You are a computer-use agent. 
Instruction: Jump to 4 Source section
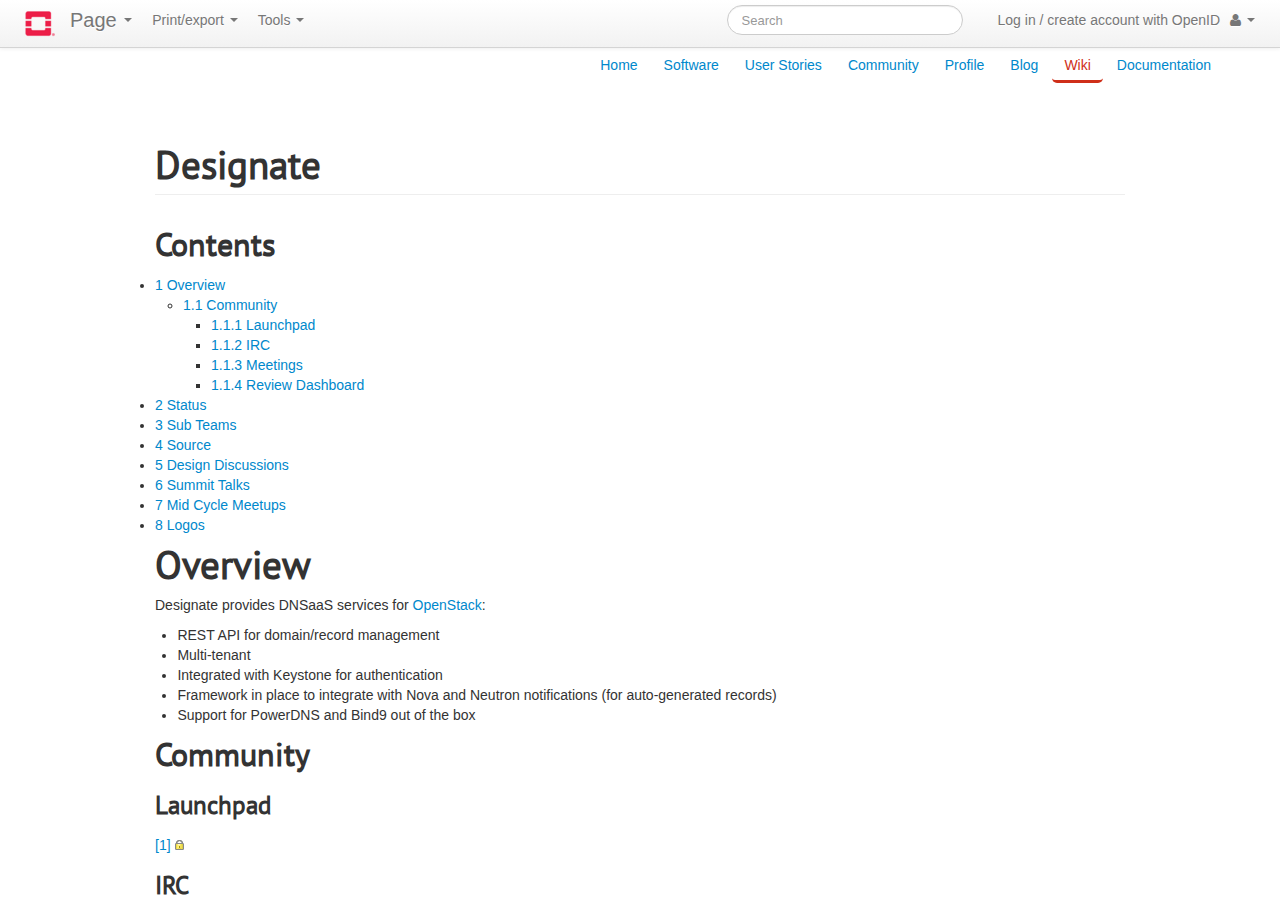click(183, 445)
